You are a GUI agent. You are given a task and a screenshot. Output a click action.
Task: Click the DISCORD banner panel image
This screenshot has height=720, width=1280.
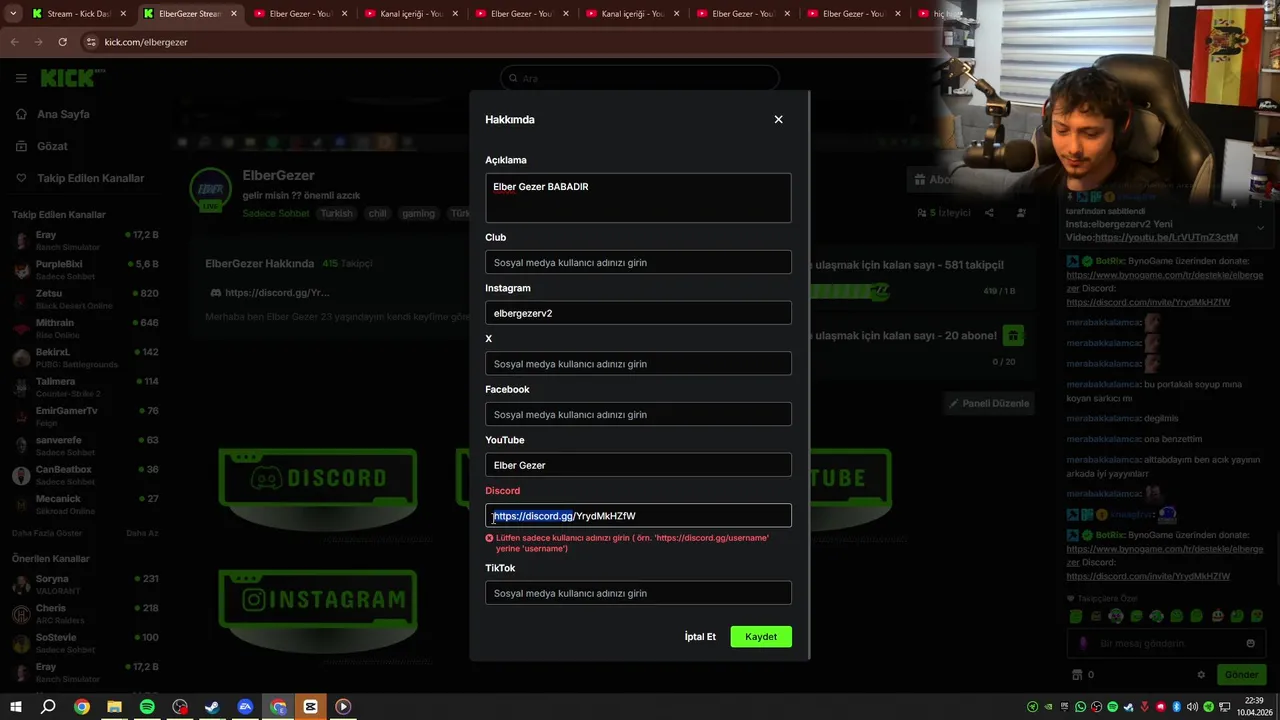318,479
